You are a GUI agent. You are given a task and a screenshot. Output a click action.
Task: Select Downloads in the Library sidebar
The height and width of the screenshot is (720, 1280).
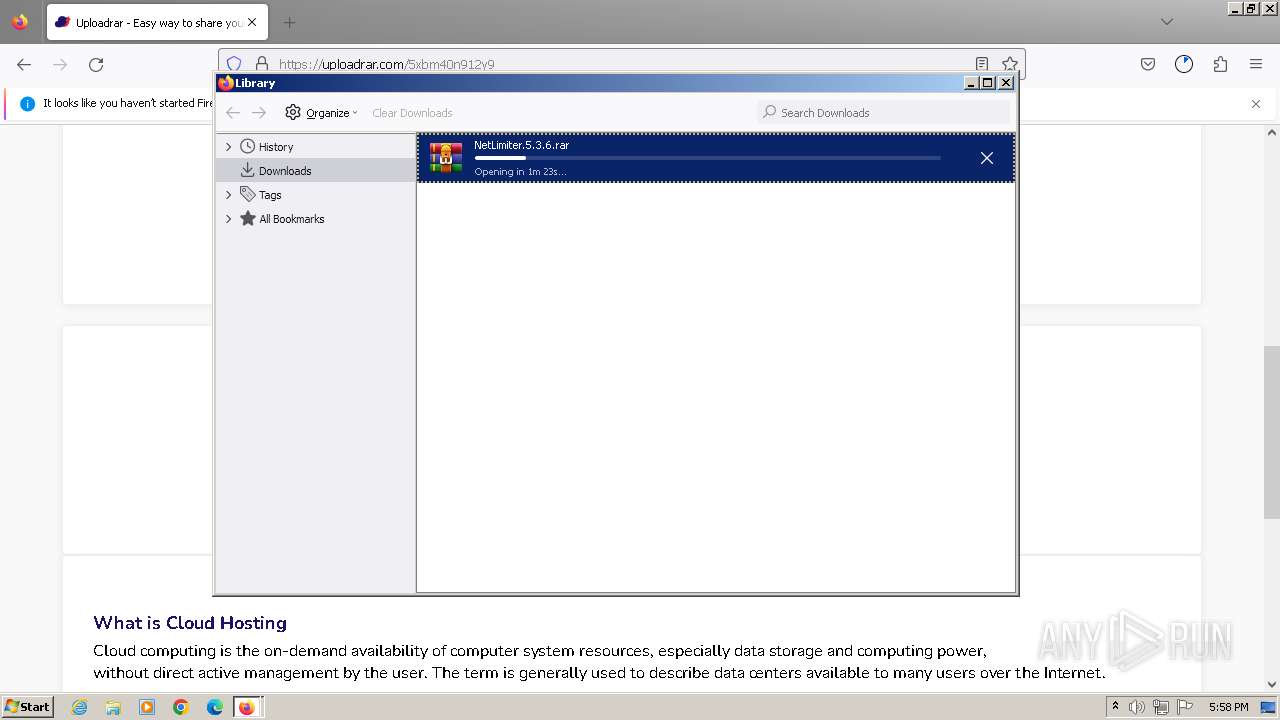click(x=285, y=170)
